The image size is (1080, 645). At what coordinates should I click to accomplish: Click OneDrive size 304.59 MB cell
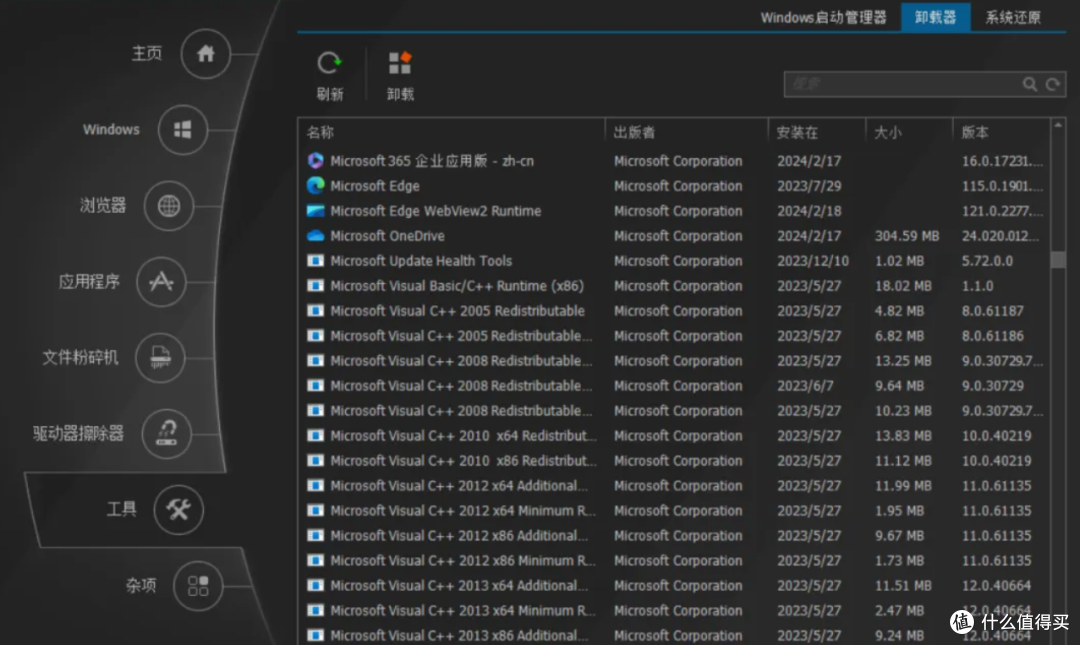pos(906,236)
